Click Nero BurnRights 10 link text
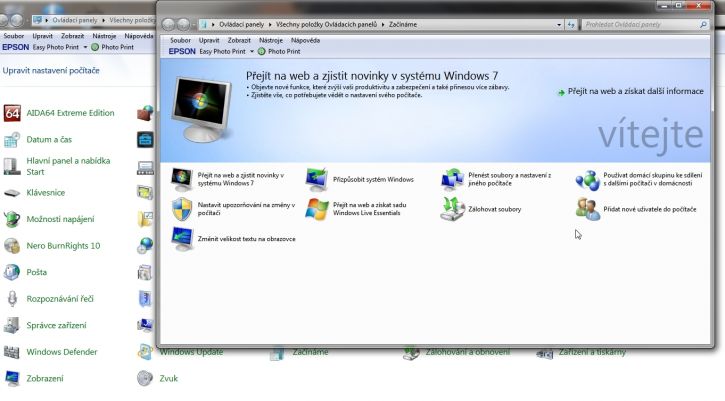This screenshot has height=401, width=725. tap(63, 246)
